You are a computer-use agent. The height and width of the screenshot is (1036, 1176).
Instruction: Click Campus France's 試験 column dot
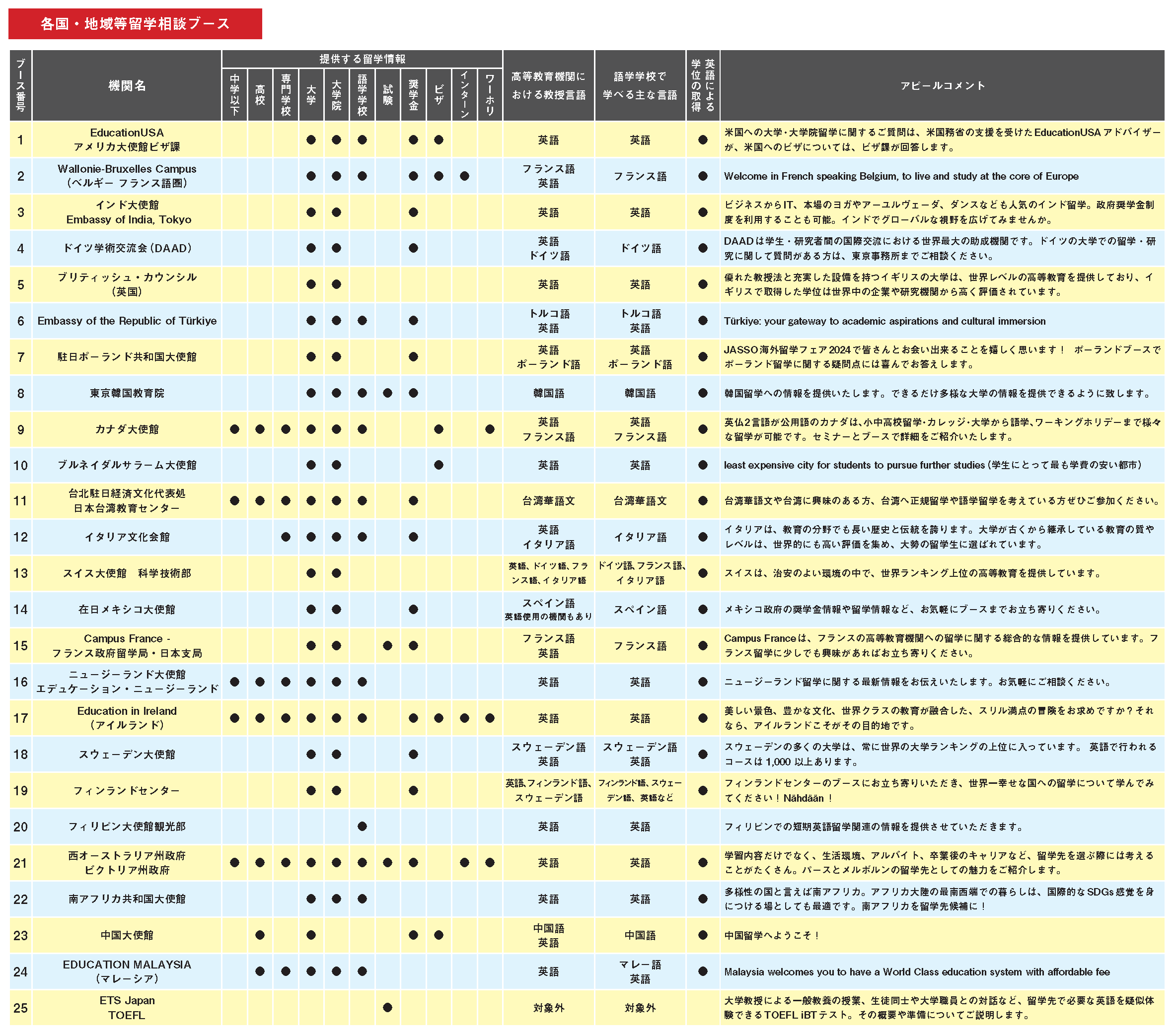[x=388, y=645]
